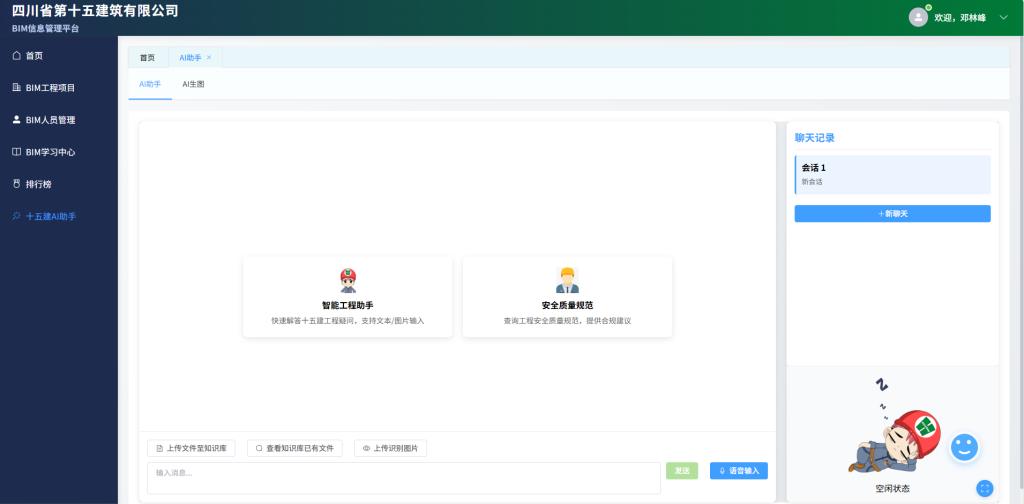Click 上传识别图片 button
1024x504 pixels.
point(390,449)
